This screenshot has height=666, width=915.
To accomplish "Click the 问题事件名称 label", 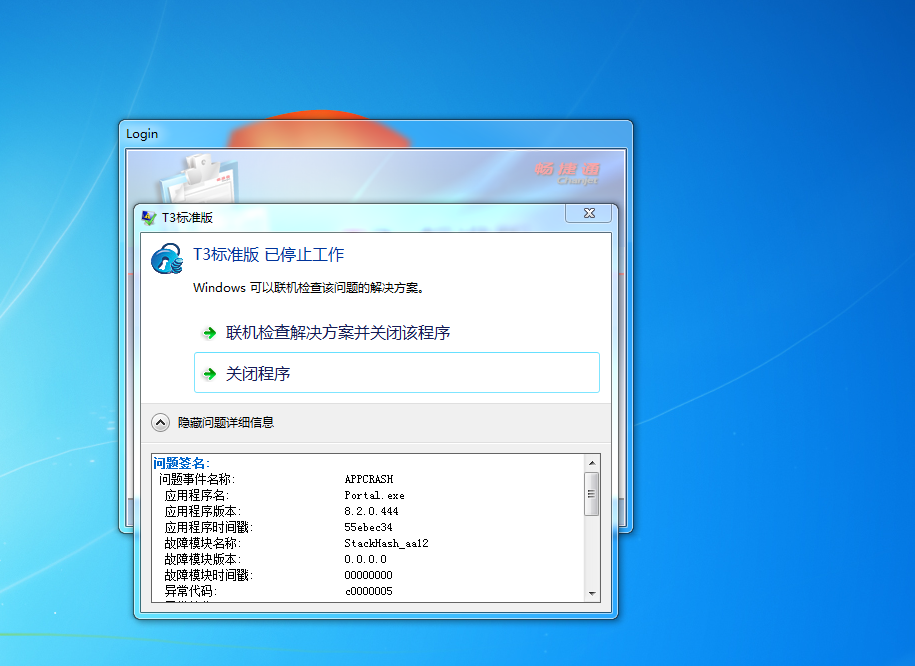I will pyautogui.click(x=197, y=479).
